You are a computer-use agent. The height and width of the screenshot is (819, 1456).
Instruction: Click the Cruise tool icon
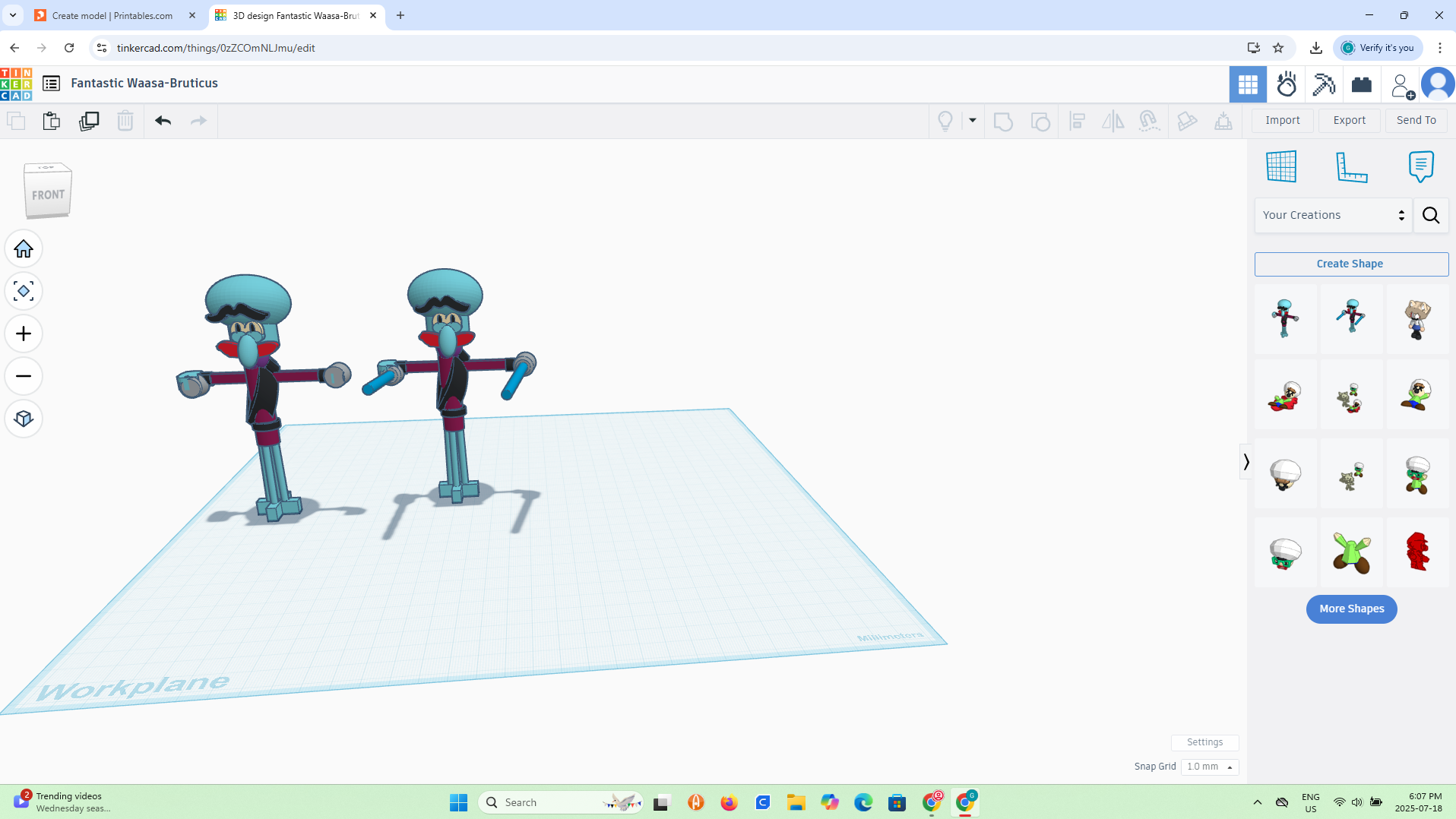1149,121
